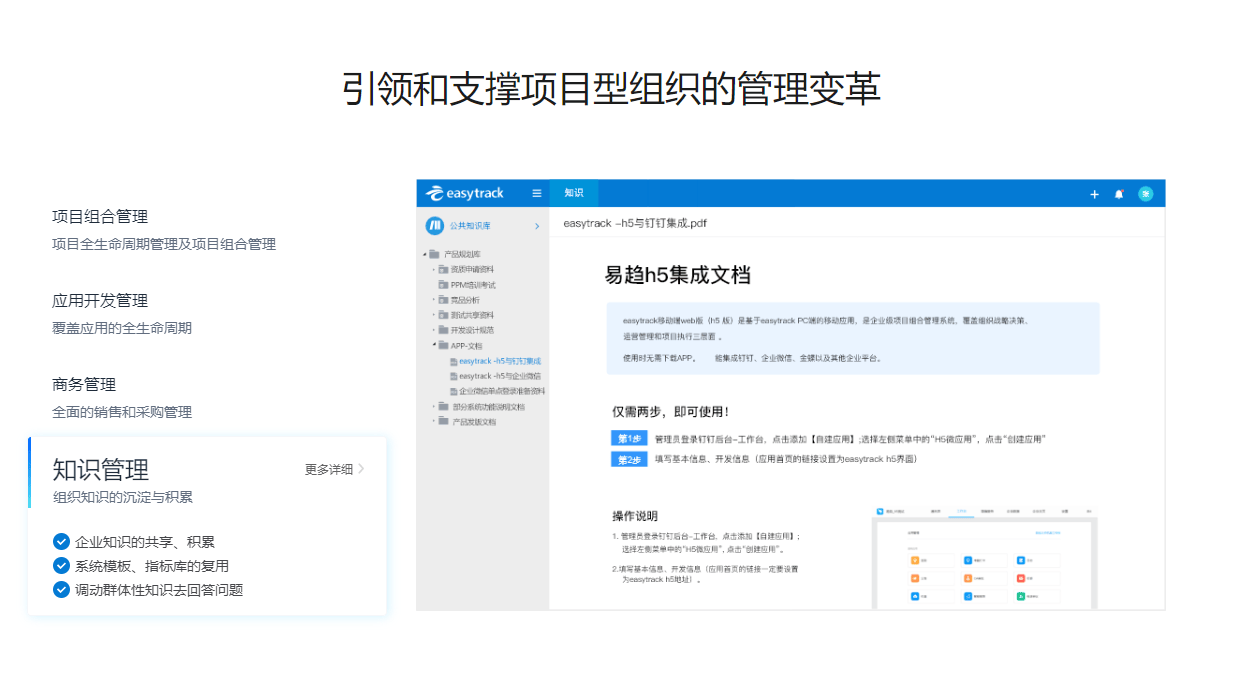Click the PPM培训考试 folder icon
The height and width of the screenshot is (676, 1242).
tap(444, 285)
